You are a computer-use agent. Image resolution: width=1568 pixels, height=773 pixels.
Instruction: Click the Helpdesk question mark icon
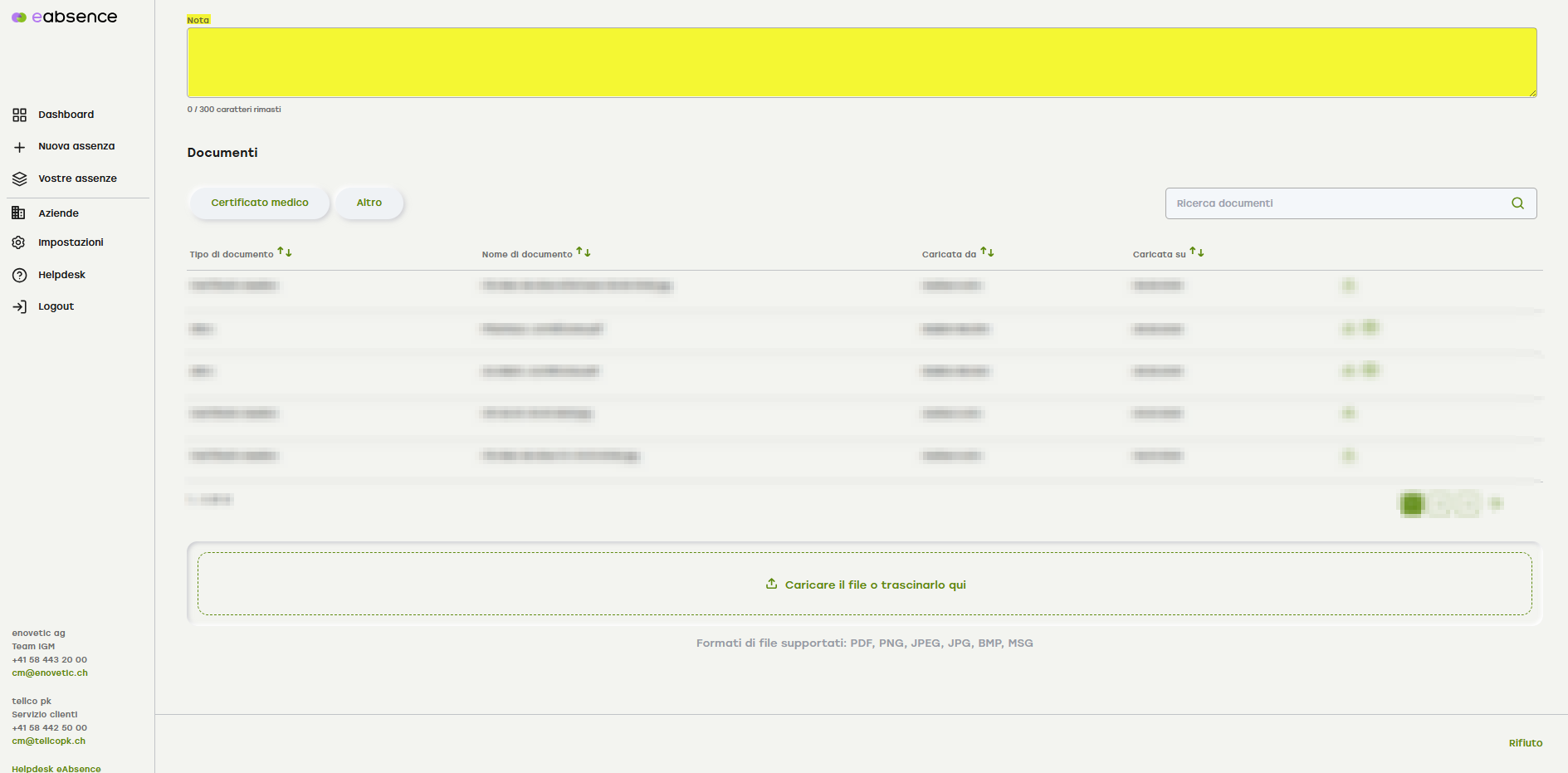(x=20, y=275)
